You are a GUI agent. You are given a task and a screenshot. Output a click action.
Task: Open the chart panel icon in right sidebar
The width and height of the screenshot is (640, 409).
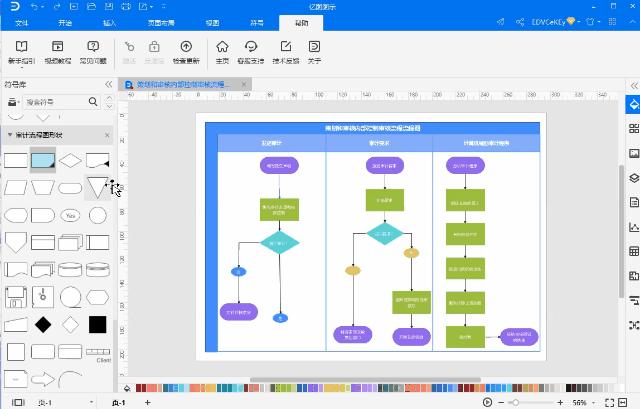(633, 227)
